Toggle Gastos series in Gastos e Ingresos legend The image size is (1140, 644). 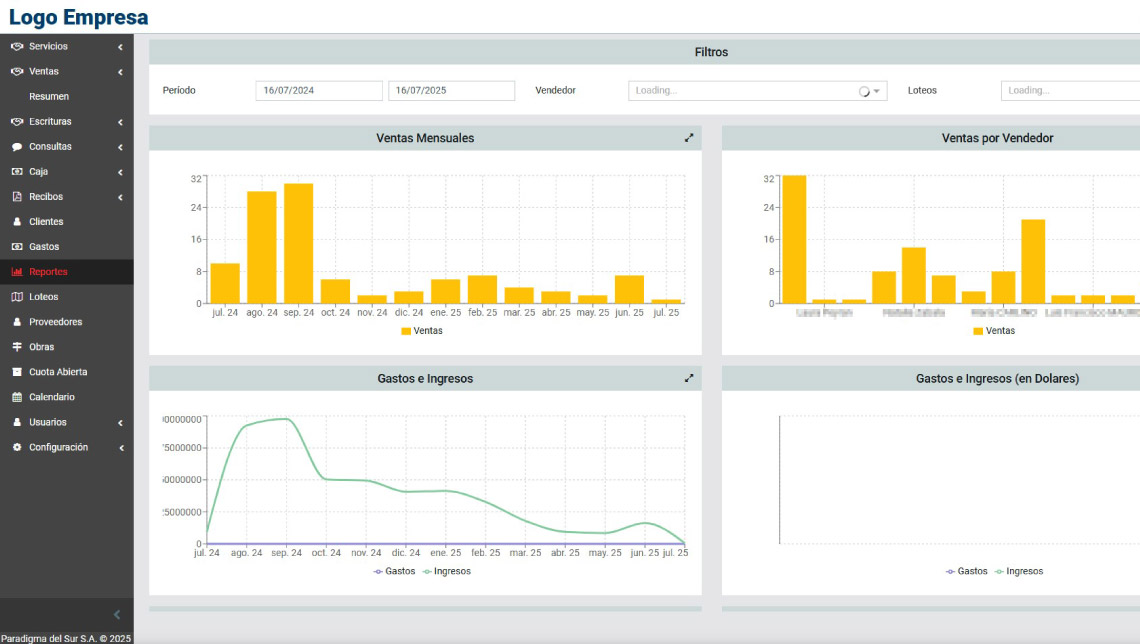click(393, 571)
